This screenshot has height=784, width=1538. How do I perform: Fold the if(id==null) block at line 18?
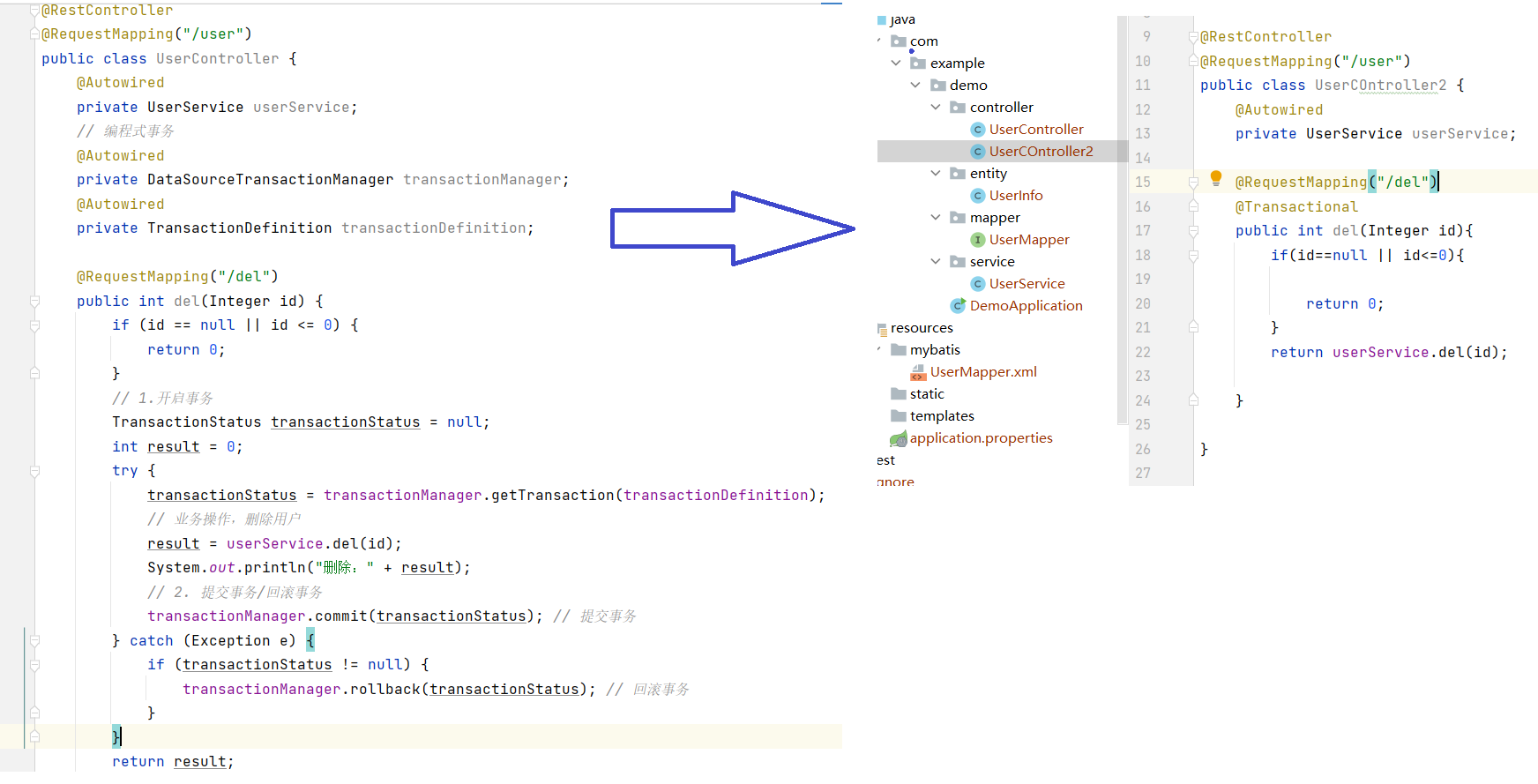(1193, 256)
